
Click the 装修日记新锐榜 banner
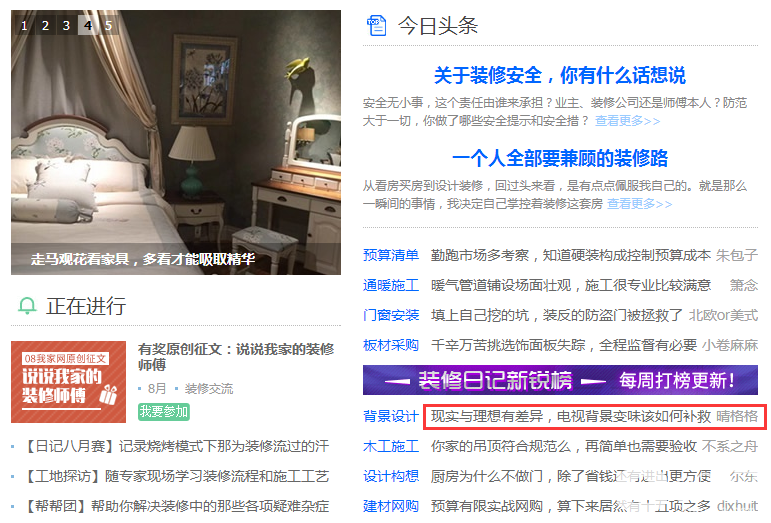[560, 380]
